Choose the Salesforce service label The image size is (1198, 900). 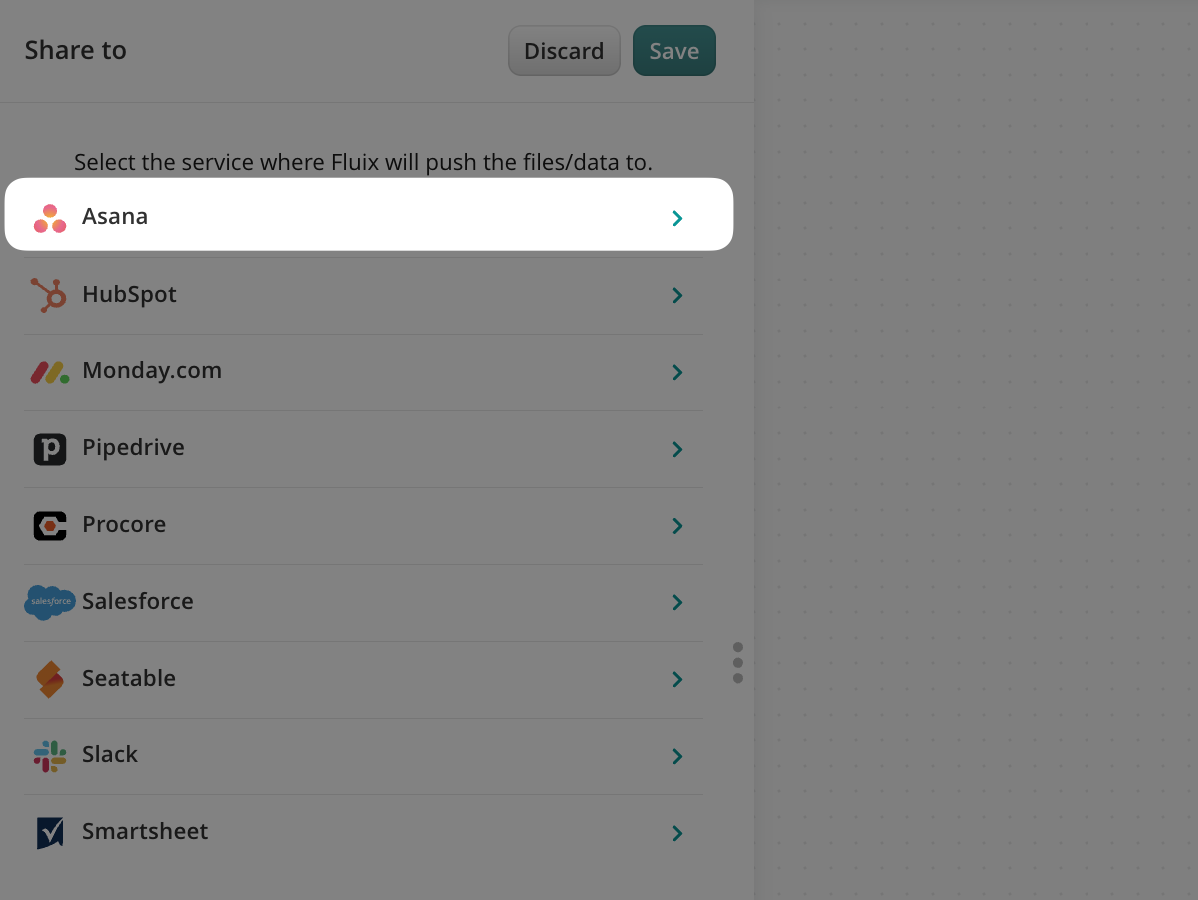tap(138, 601)
